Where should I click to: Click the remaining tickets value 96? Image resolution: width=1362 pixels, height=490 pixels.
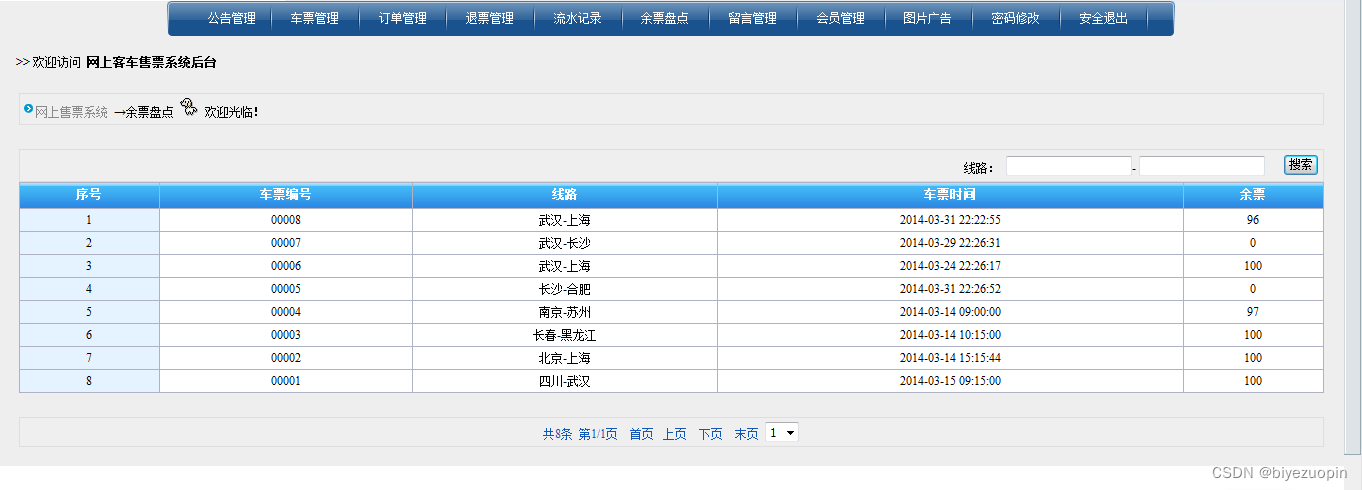click(x=1253, y=220)
